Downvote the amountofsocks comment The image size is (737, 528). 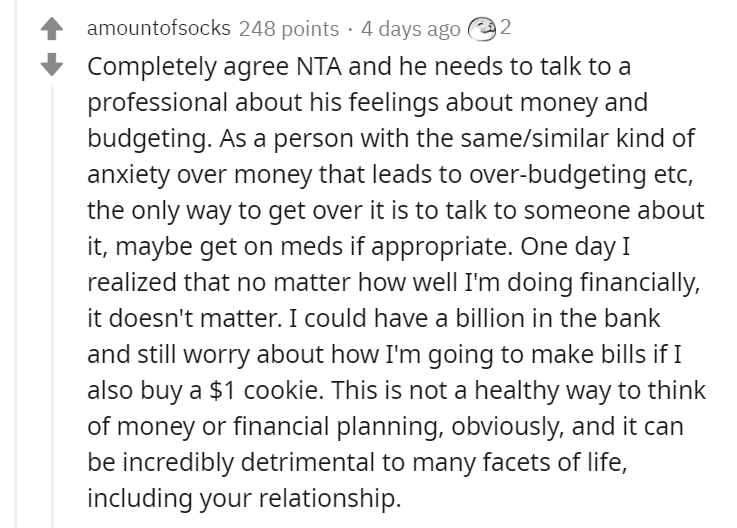click(52, 64)
